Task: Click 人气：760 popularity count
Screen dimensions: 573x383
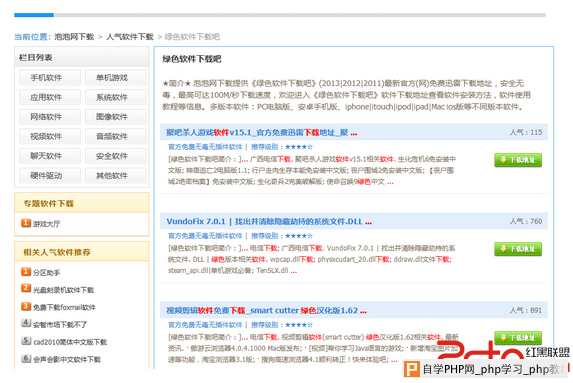Action: (526, 221)
